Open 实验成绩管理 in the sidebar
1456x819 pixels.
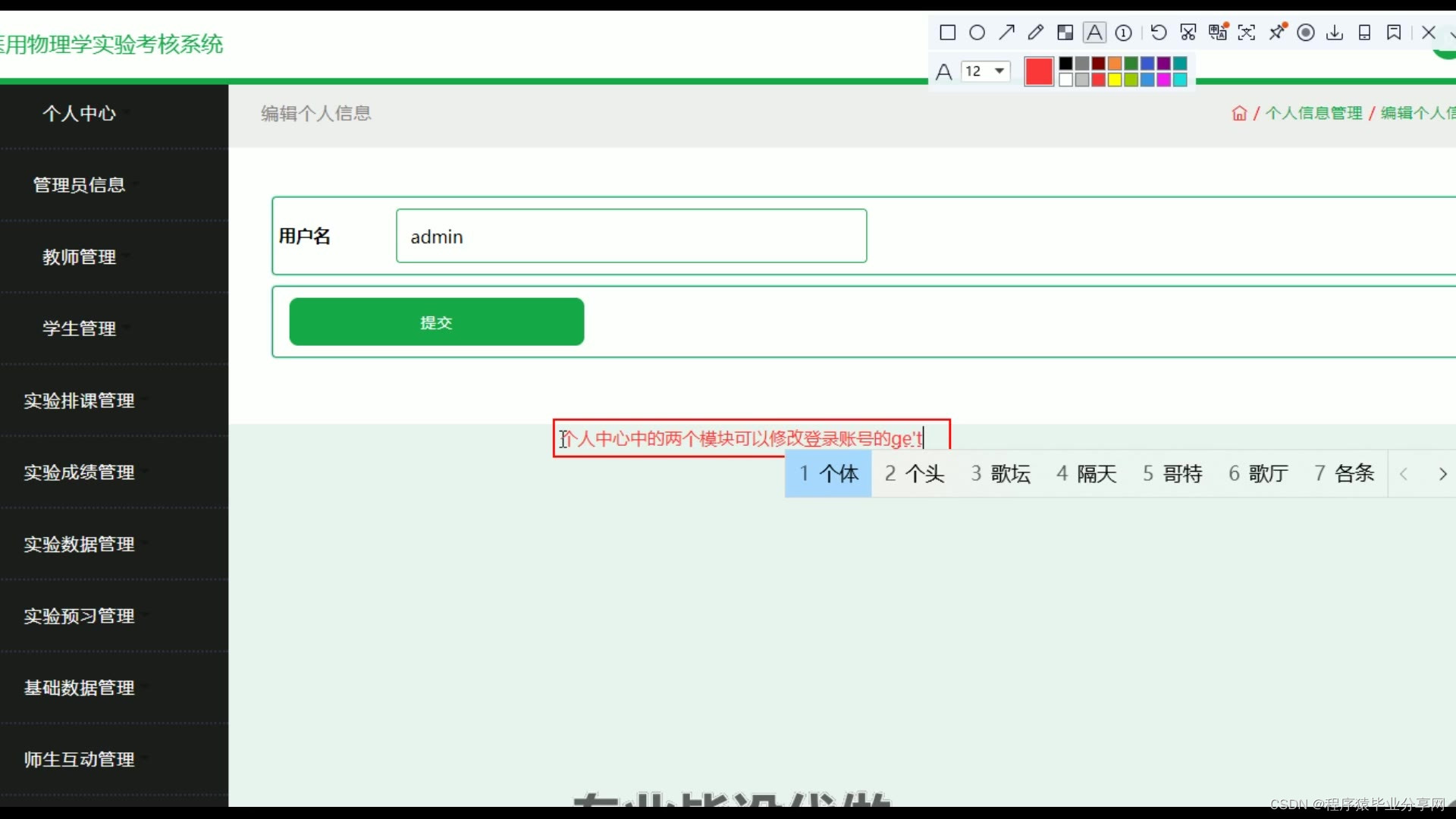coord(79,472)
